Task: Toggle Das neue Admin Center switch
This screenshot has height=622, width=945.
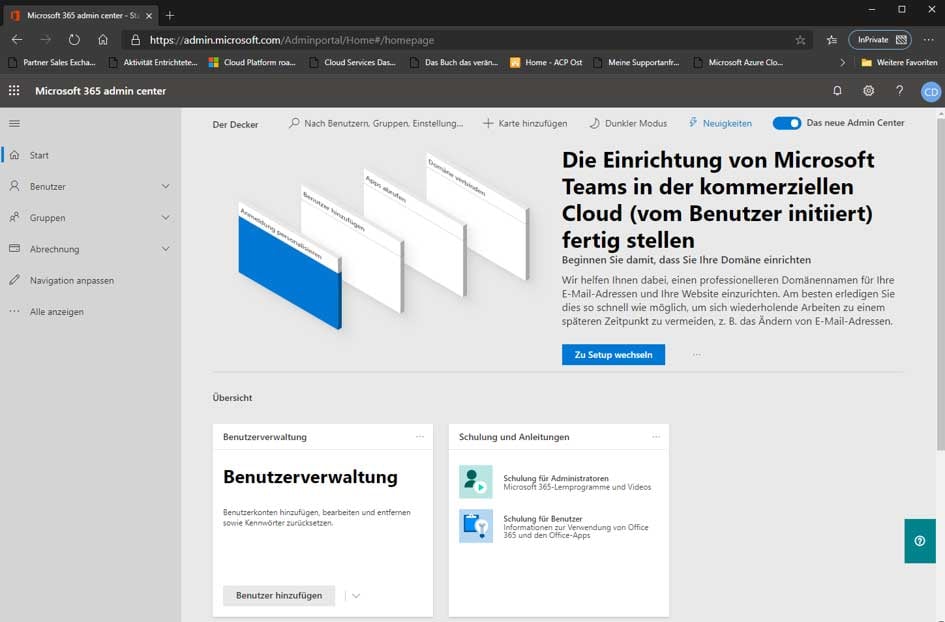Action: pos(786,123)
